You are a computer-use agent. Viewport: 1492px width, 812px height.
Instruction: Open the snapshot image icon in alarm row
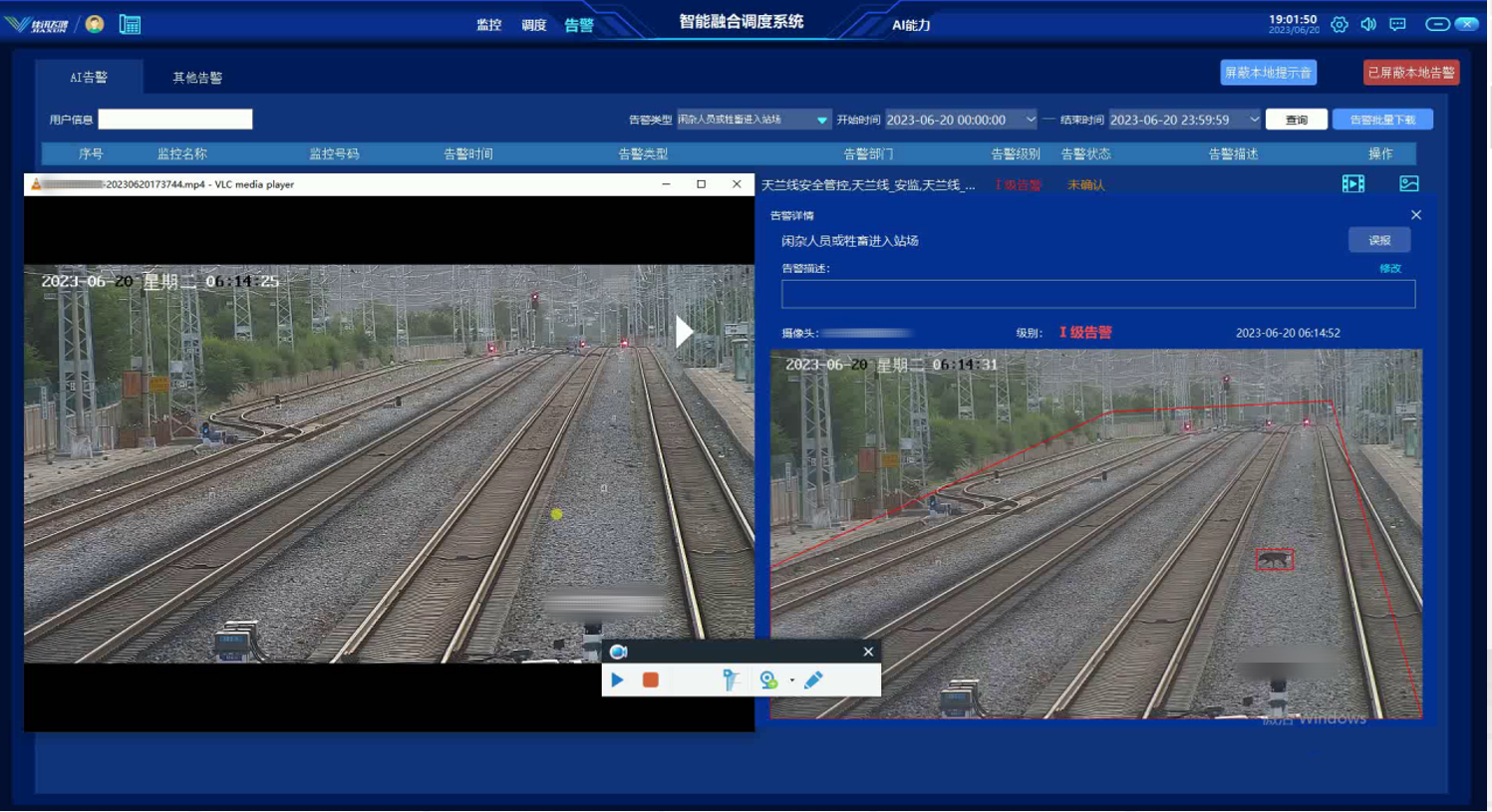click(1408, 184)
